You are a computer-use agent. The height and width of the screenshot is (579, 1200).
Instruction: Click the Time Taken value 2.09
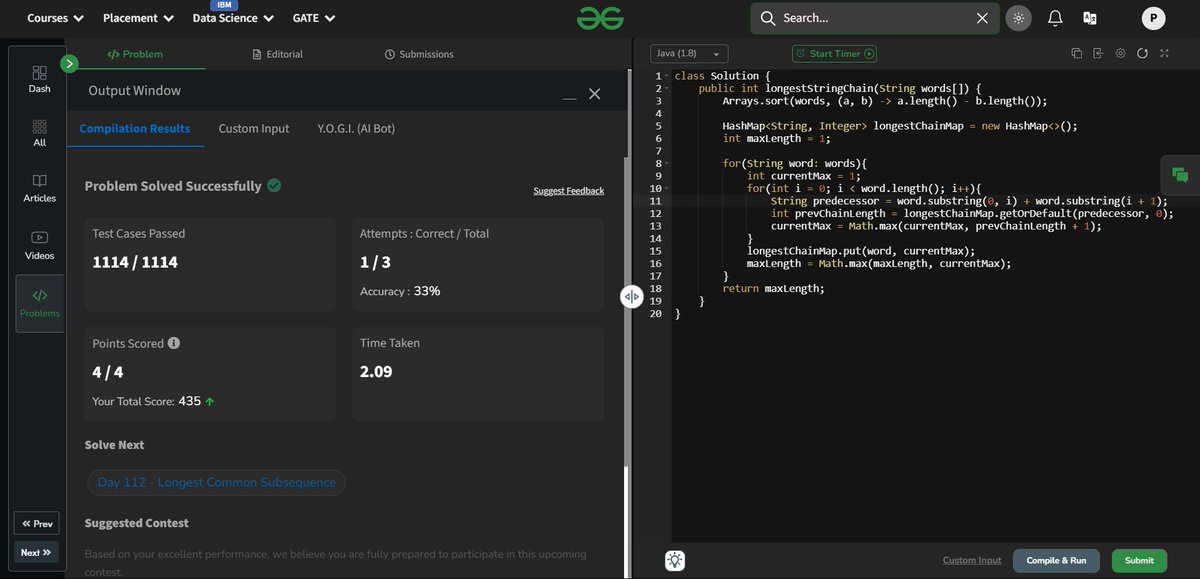click(x=376, y=372)
